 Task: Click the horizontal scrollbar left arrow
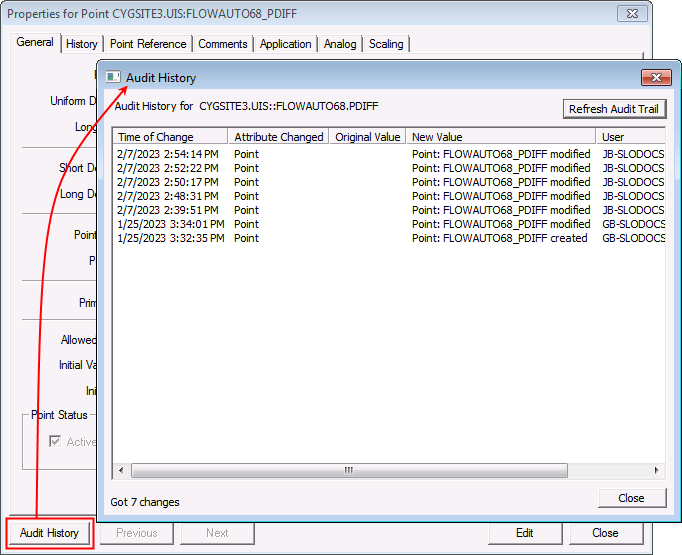pyautogui.click(x=121, y=470)
